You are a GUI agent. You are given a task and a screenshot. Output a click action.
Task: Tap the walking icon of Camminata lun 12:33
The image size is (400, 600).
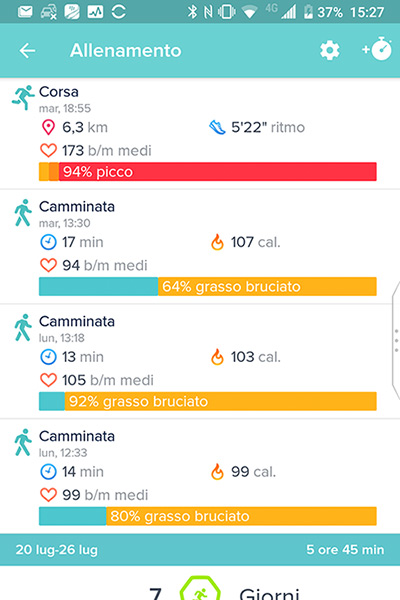click(23, 442)
